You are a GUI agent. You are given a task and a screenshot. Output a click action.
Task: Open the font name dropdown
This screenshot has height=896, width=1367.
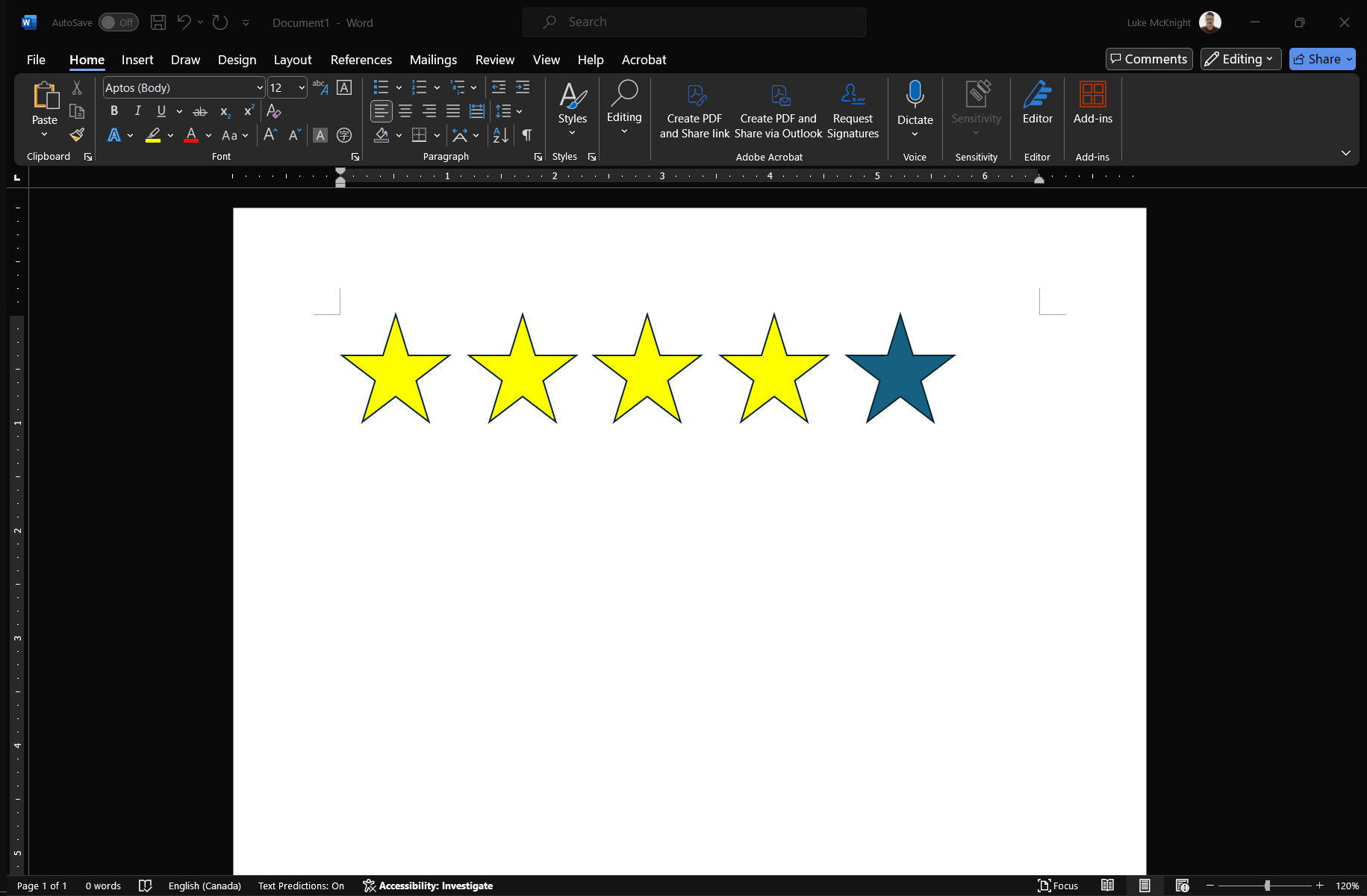259,88
